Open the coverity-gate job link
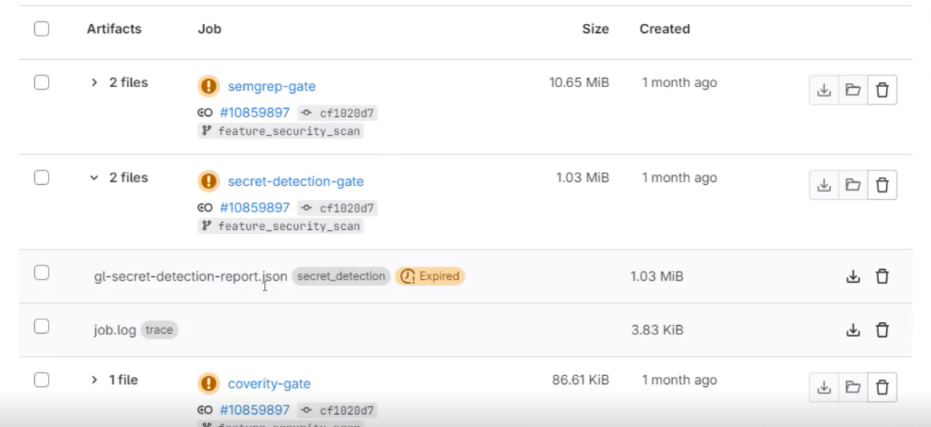The width and height of the screenshot is (931, 427). tap(269, 384)
